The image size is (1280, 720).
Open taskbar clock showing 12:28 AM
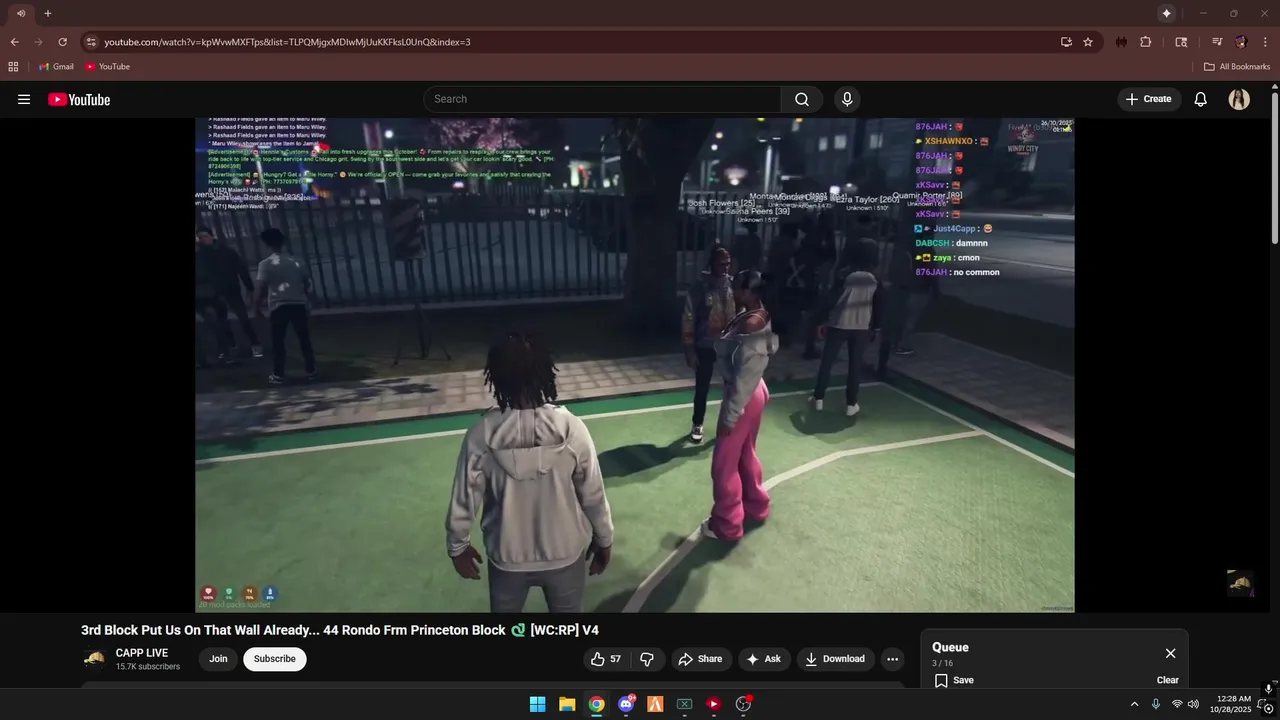(x=1230, y=704)
